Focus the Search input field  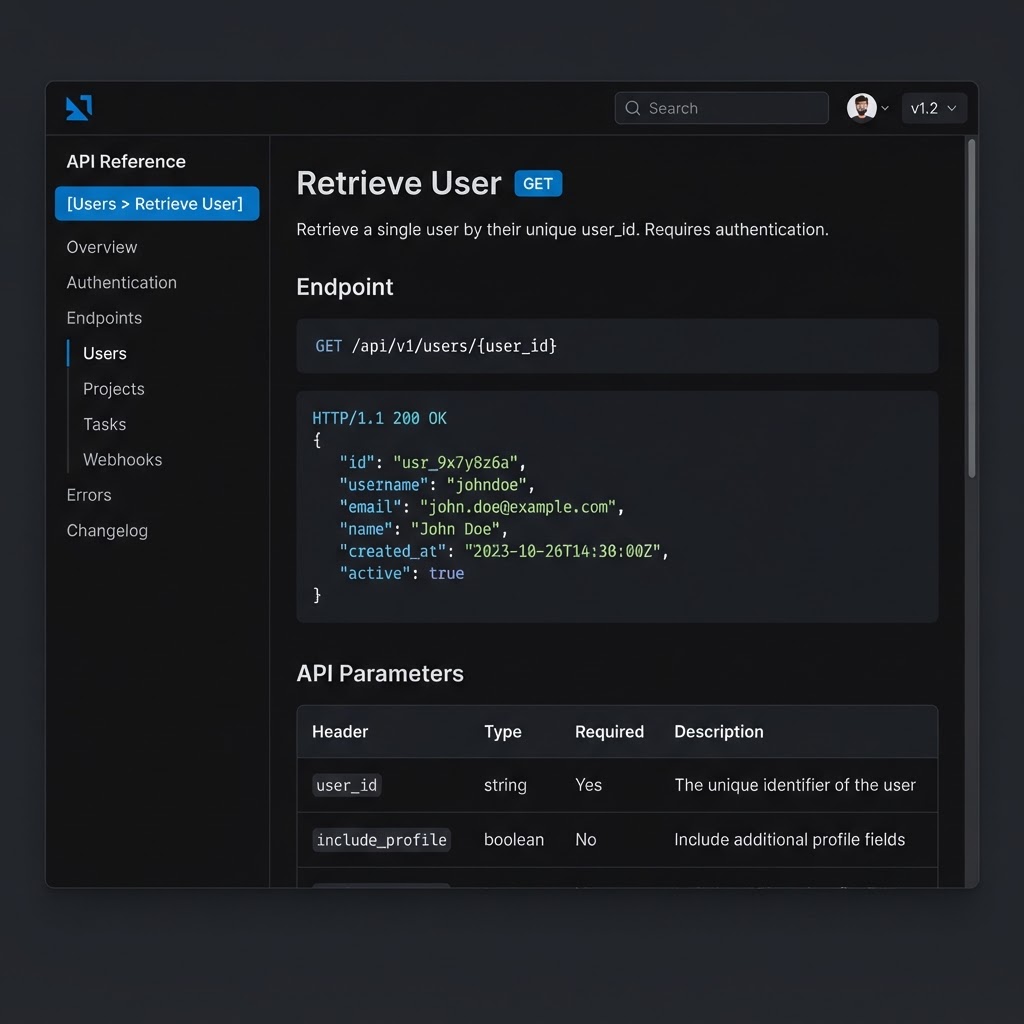click(721, 108)
